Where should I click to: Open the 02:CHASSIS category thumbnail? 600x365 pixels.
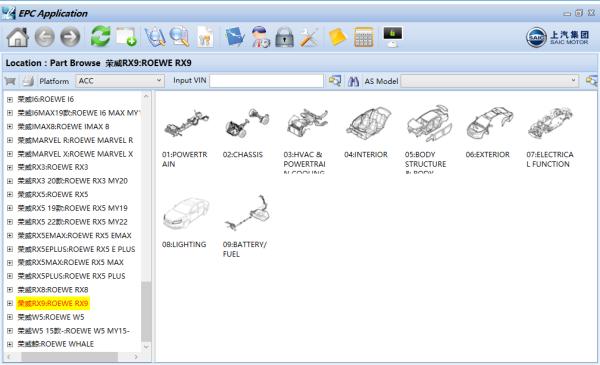[247, 124]
